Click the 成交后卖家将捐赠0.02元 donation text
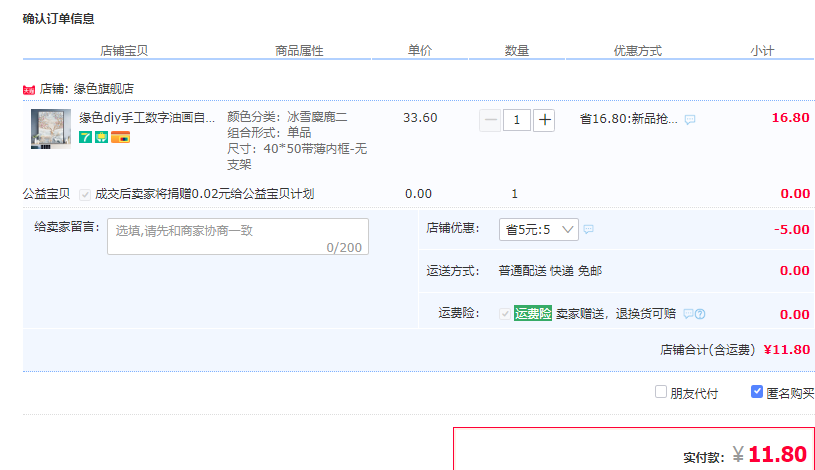This screenshot has width=815, height=470. (x=204, y=194)
